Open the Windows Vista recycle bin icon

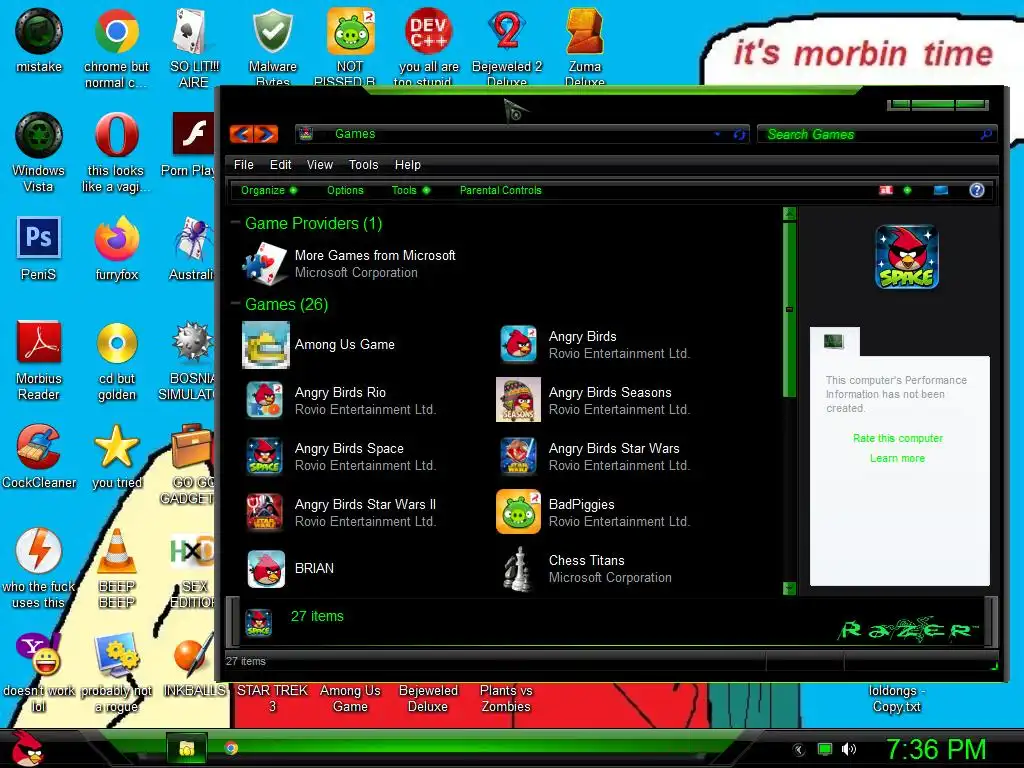click(x=39, y=135)
